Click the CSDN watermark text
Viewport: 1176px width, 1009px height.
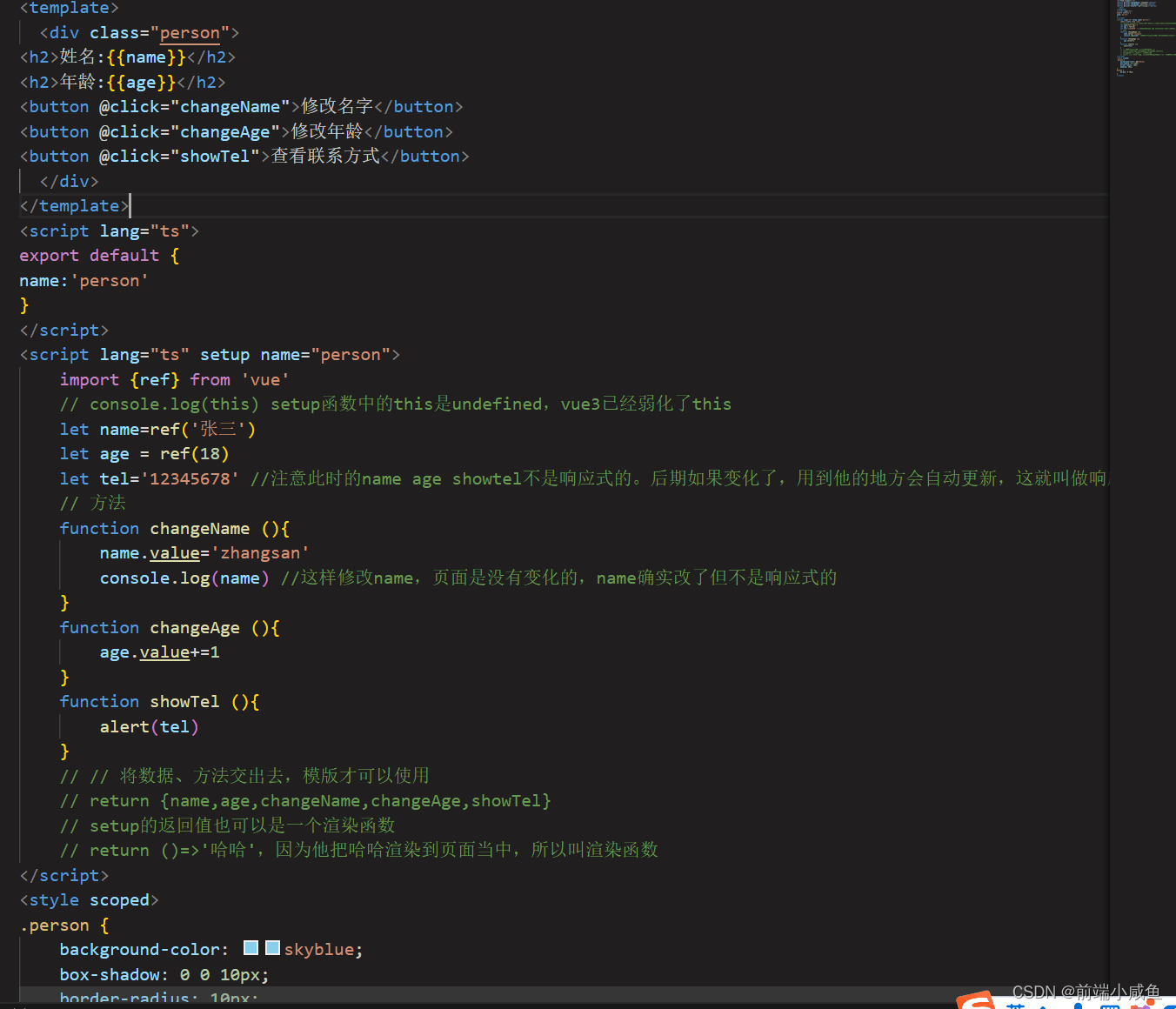(x=1086, y=992)
